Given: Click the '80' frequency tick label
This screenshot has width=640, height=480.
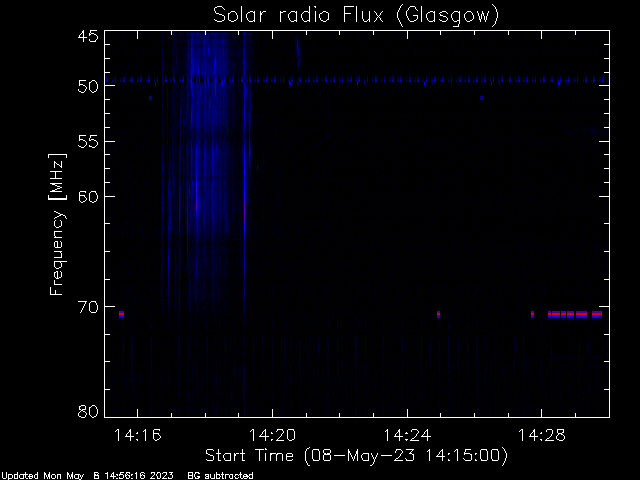Looking at the screenshot, I should (x=88, y=411).
